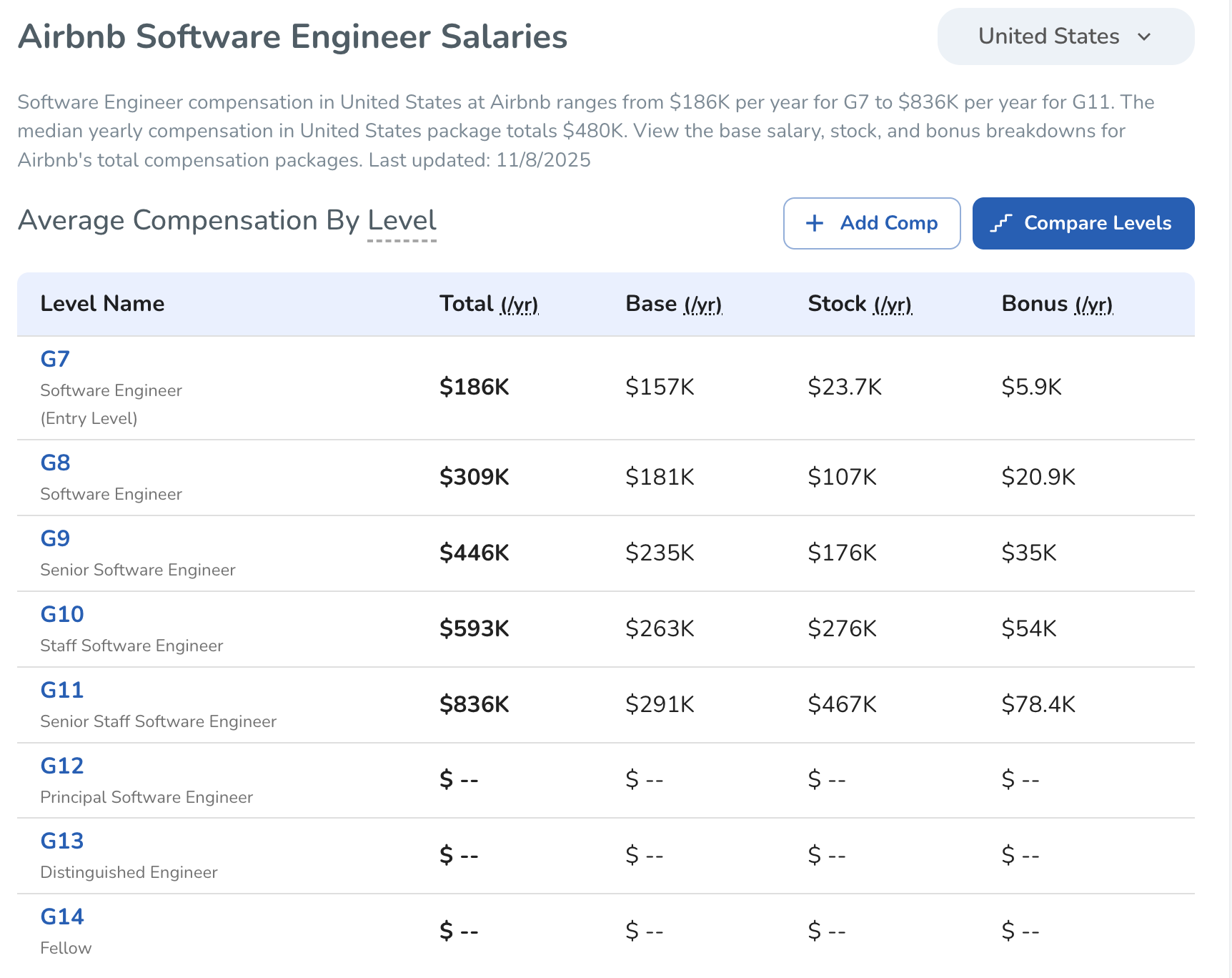1232x978 pixels.
Task: Click the Stock (/yr) column header
Action: (x=860, y=304)
